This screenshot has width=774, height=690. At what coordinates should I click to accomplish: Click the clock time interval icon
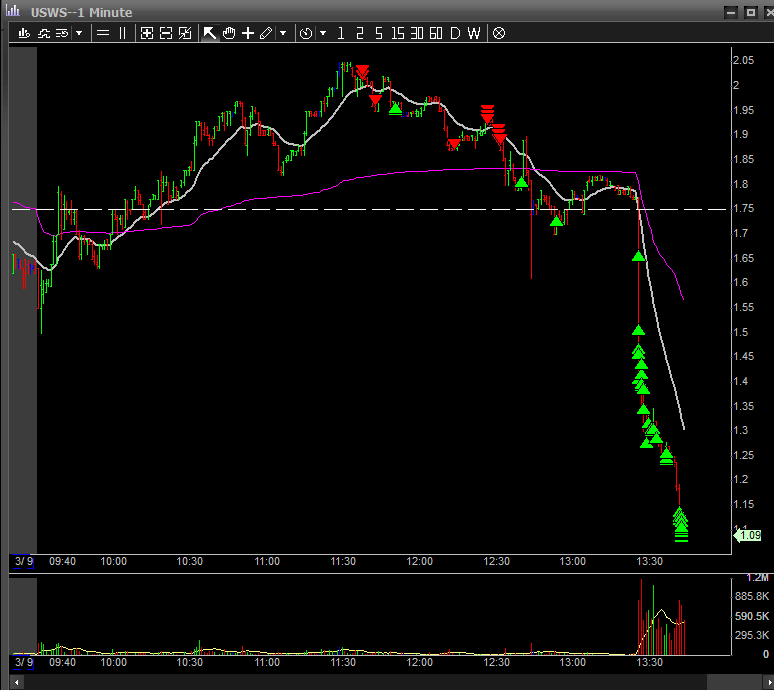[306, 33]
